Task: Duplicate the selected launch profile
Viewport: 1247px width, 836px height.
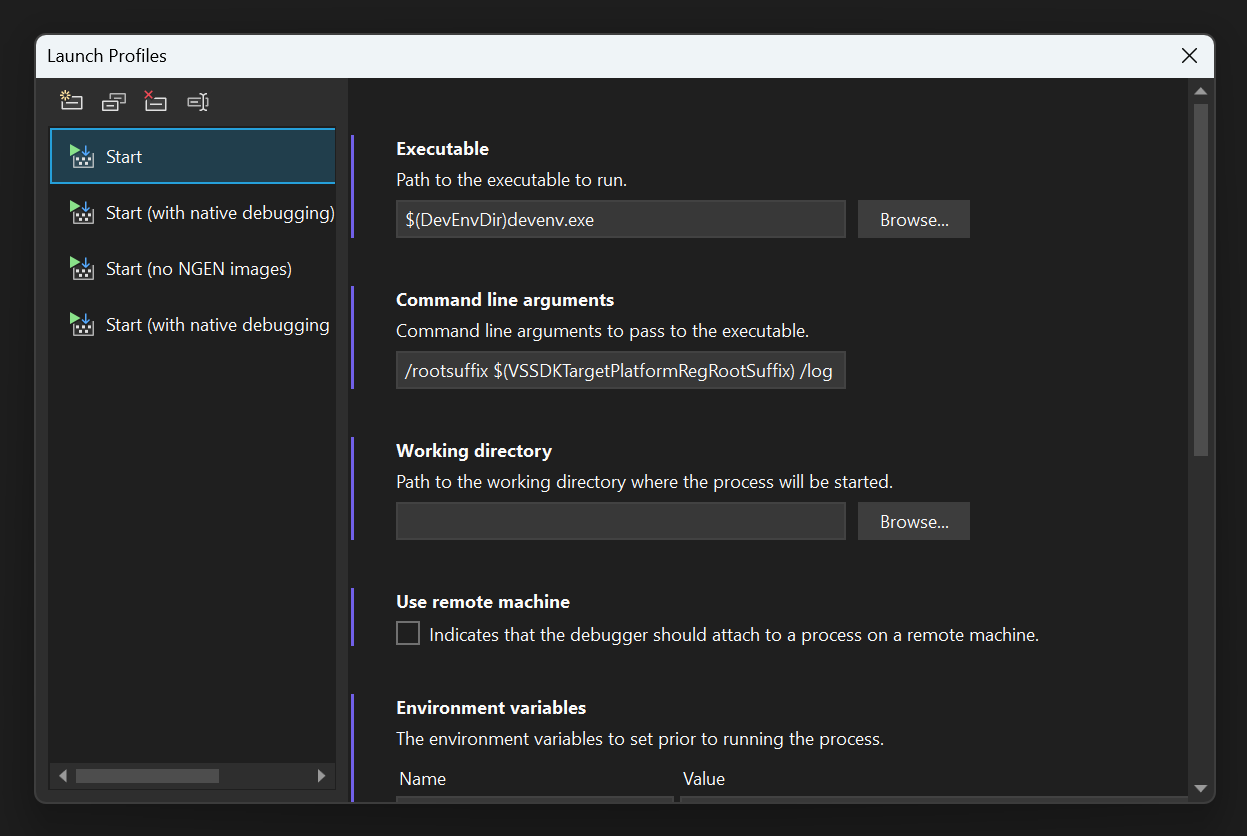Action: click(113, 101)
